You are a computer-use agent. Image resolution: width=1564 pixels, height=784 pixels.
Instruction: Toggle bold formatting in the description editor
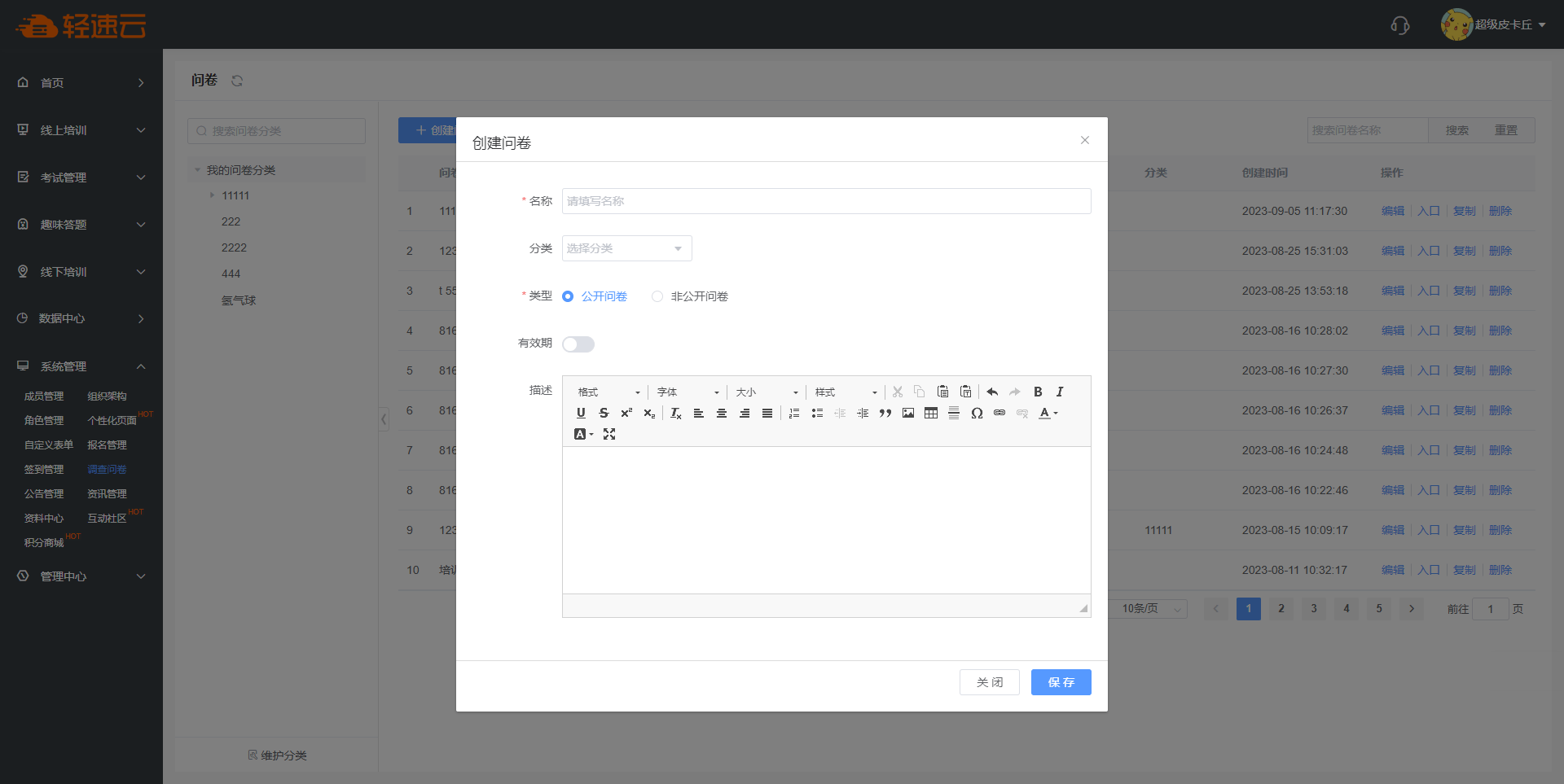pos(1038,392)
